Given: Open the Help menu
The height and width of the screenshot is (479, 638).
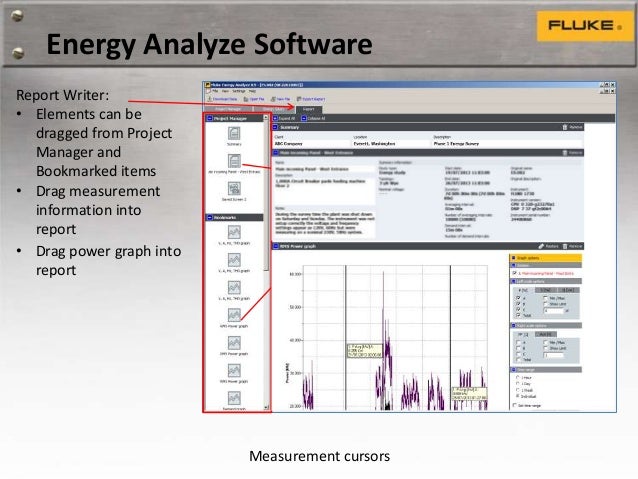Looking at the screenshot, I should pos(252,91).
